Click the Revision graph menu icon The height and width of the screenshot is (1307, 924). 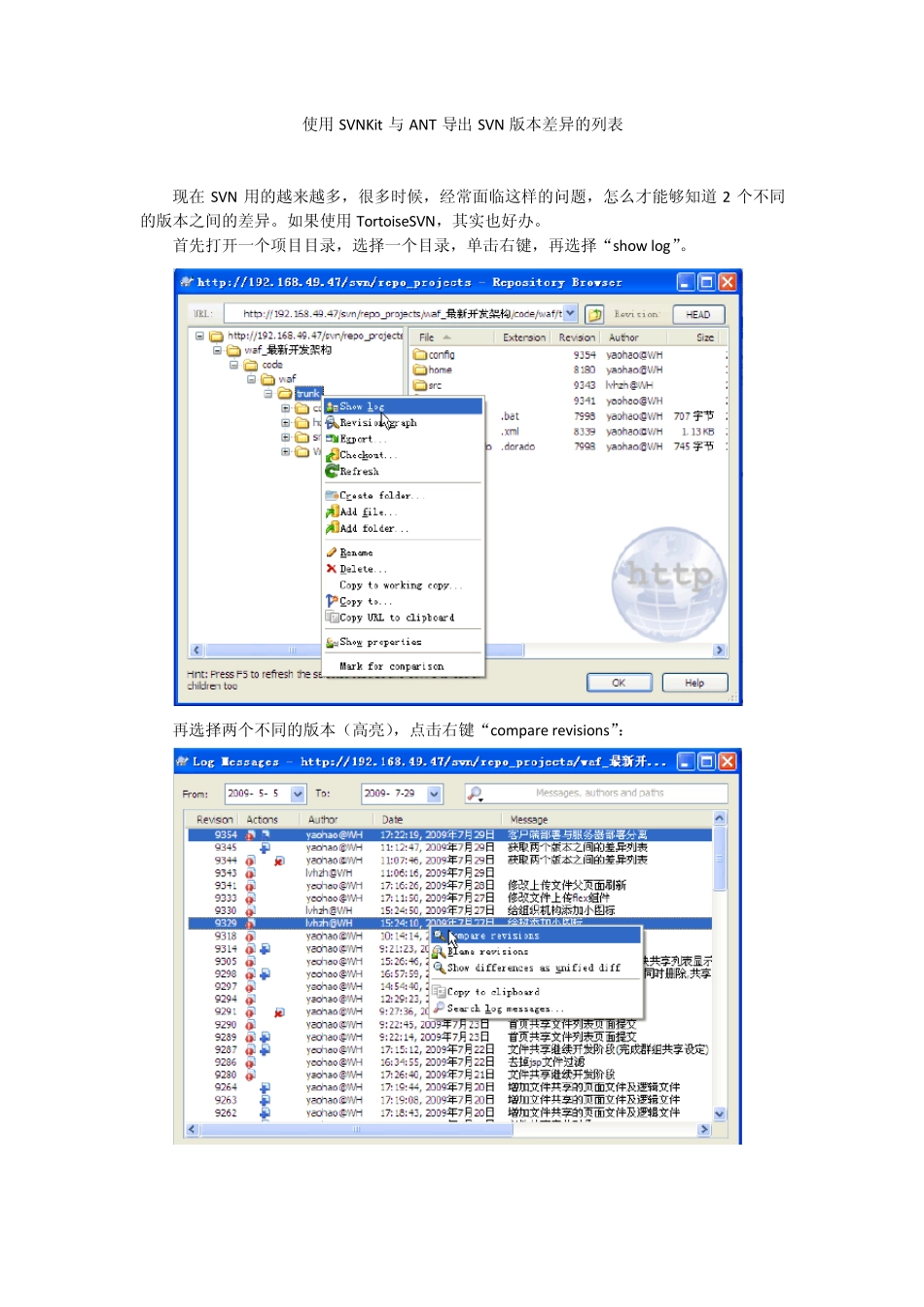pyautogui.click(x=332, y=423)
